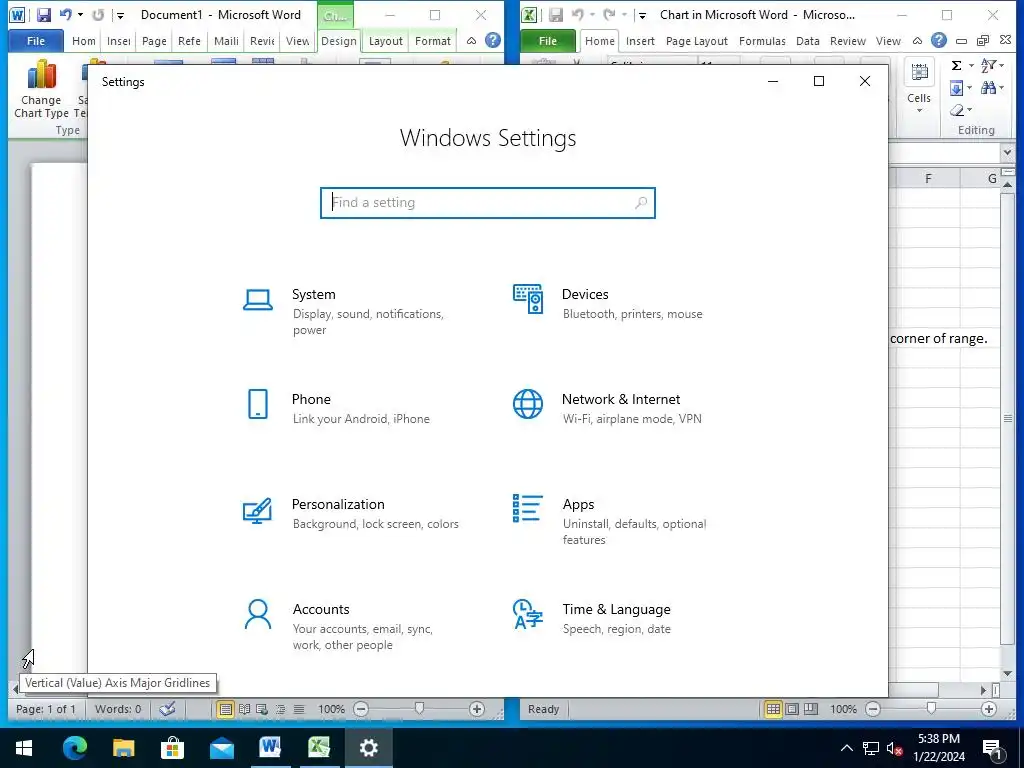Click Clear eraser icon in Excel
Screen dimensions: 1024x768
click(x=957, y=110)
